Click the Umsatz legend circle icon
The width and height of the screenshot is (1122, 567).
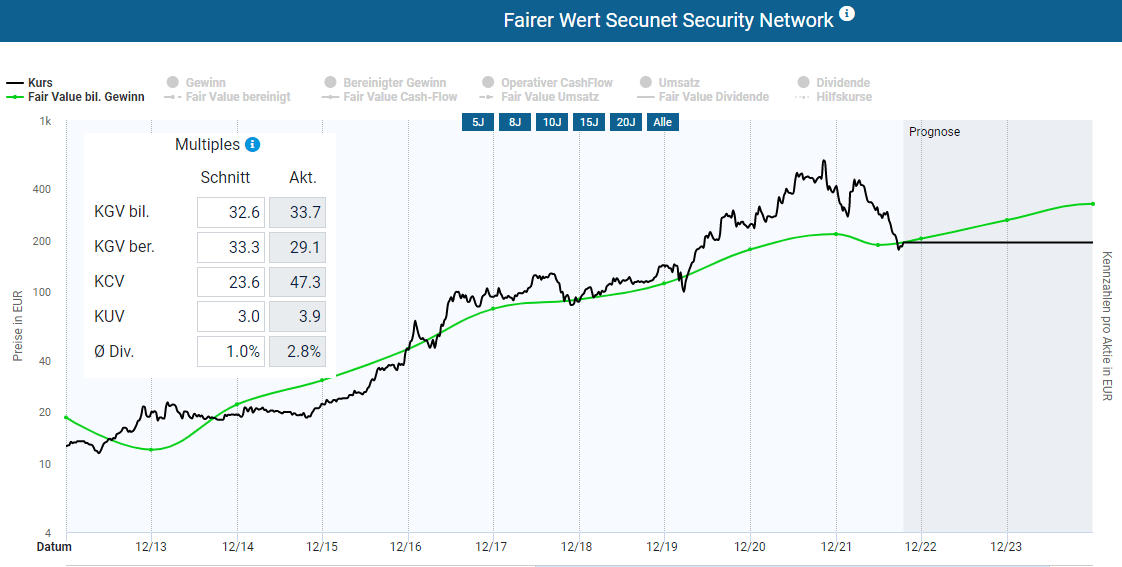(x=645, y=82)
